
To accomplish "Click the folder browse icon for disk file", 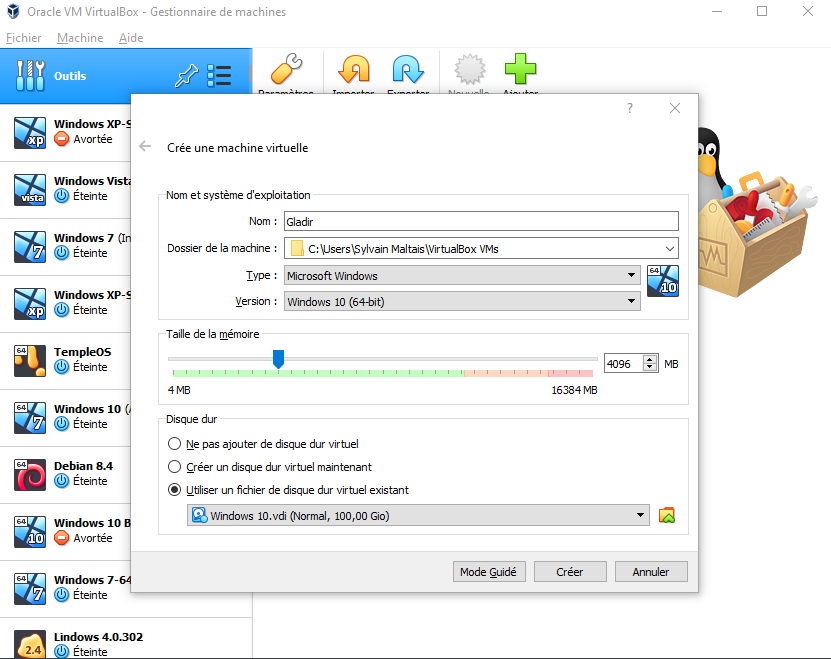I will tap(667, 515).
